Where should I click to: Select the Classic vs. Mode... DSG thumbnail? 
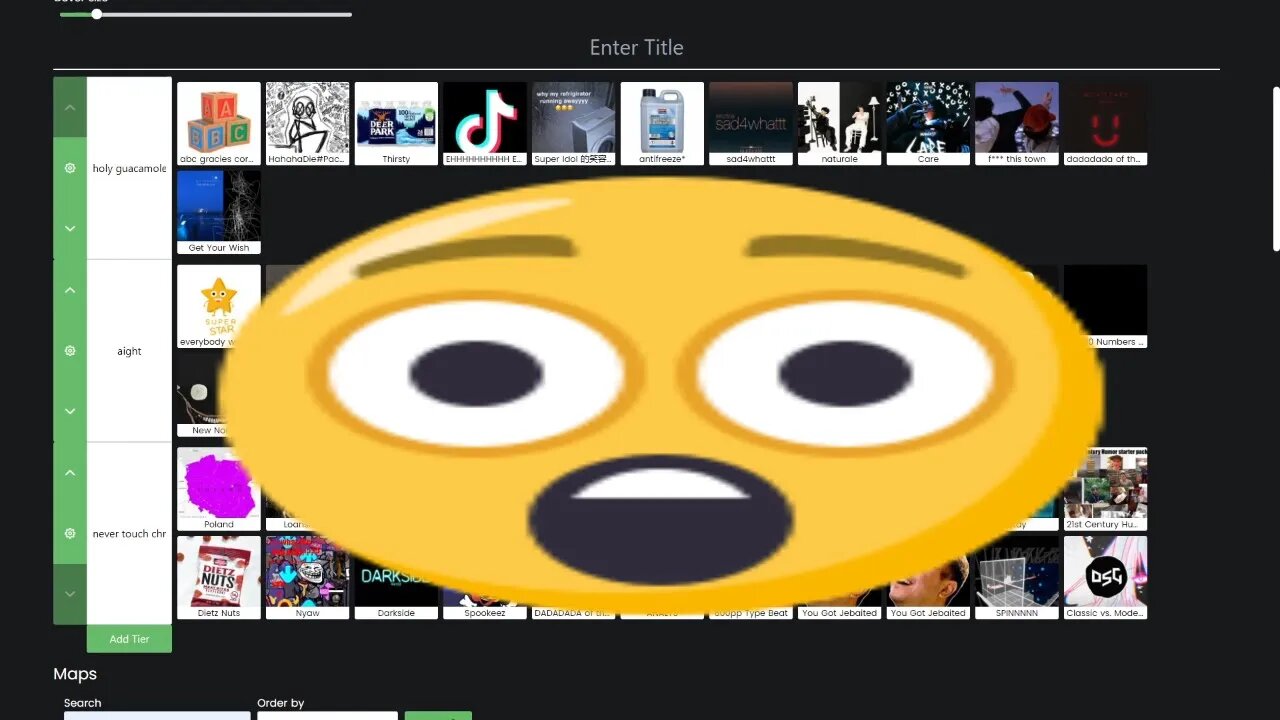click(x=1106, y=578)
